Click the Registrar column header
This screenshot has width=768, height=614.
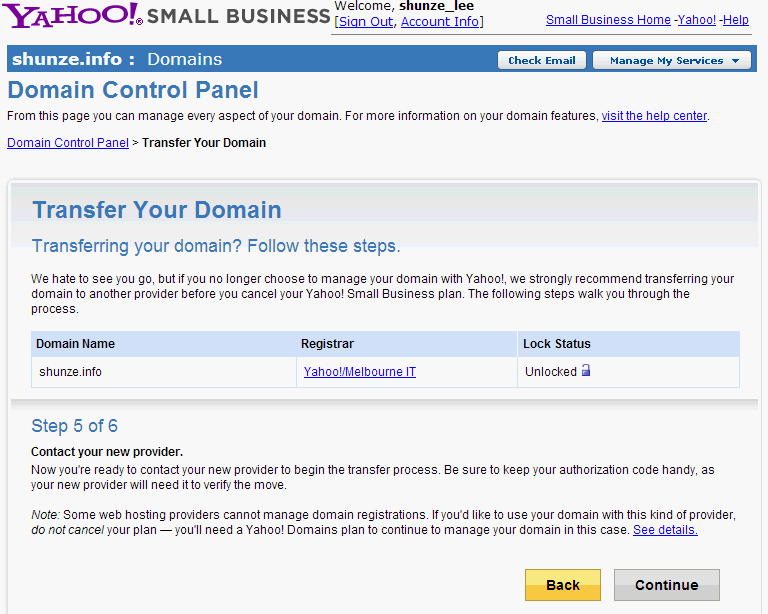327,344
